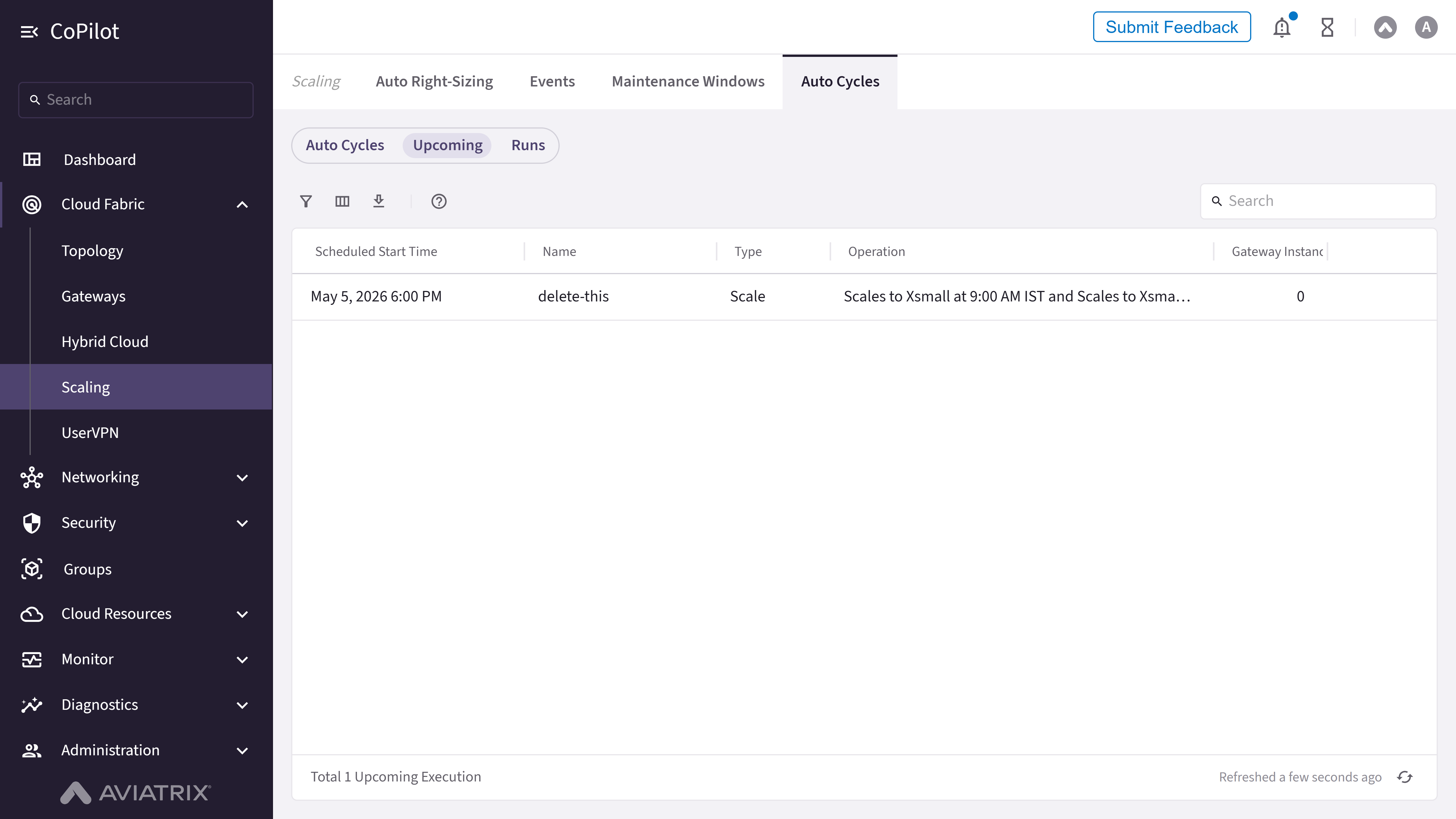
Task: Click 'Total 1 Upcoming Execution' footer text
Action: 396,777
